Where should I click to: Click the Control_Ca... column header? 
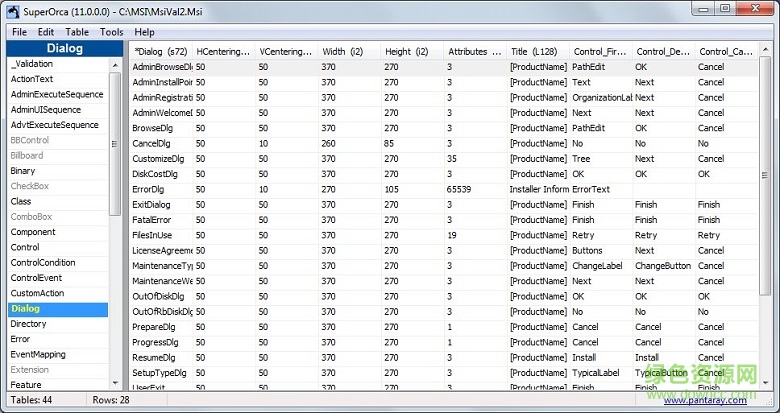tap(727, 52)
